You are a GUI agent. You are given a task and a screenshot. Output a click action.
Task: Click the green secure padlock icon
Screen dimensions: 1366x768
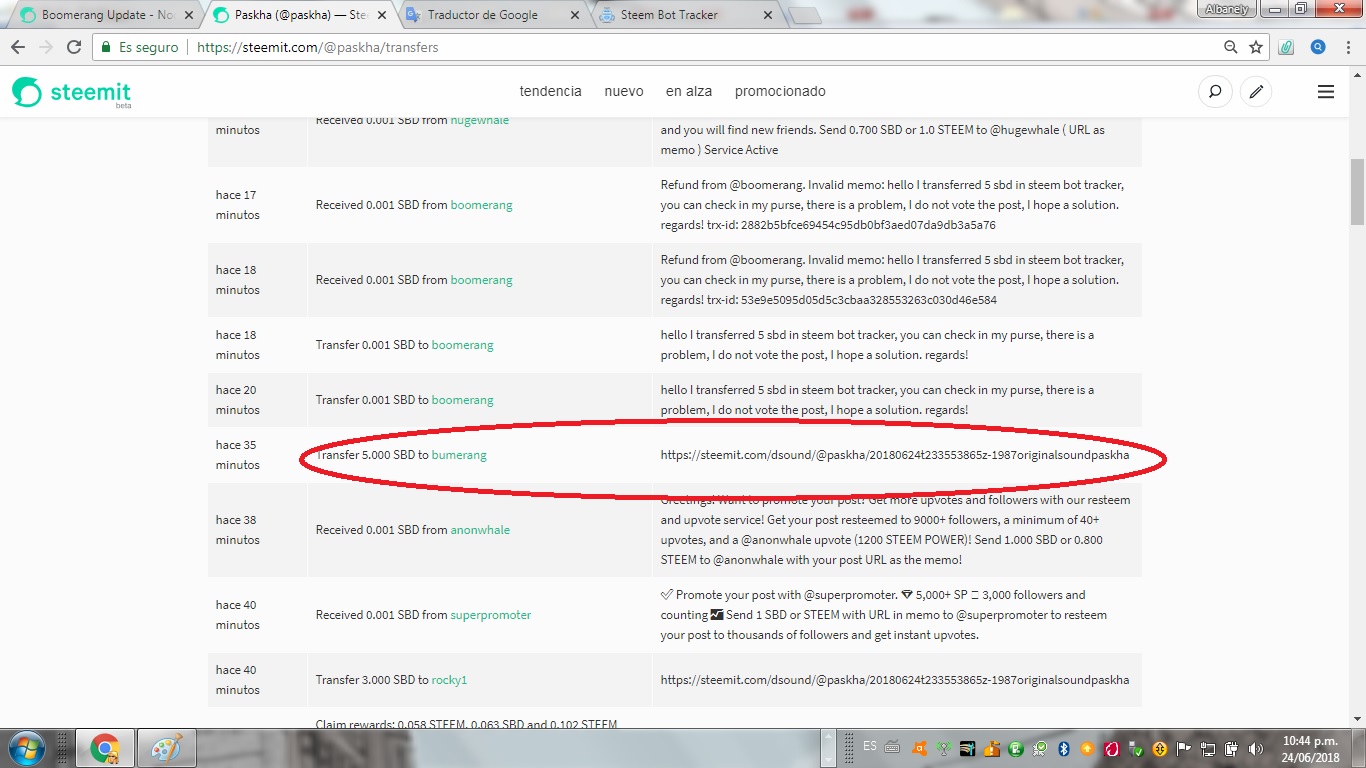click(x=106, y=47)
